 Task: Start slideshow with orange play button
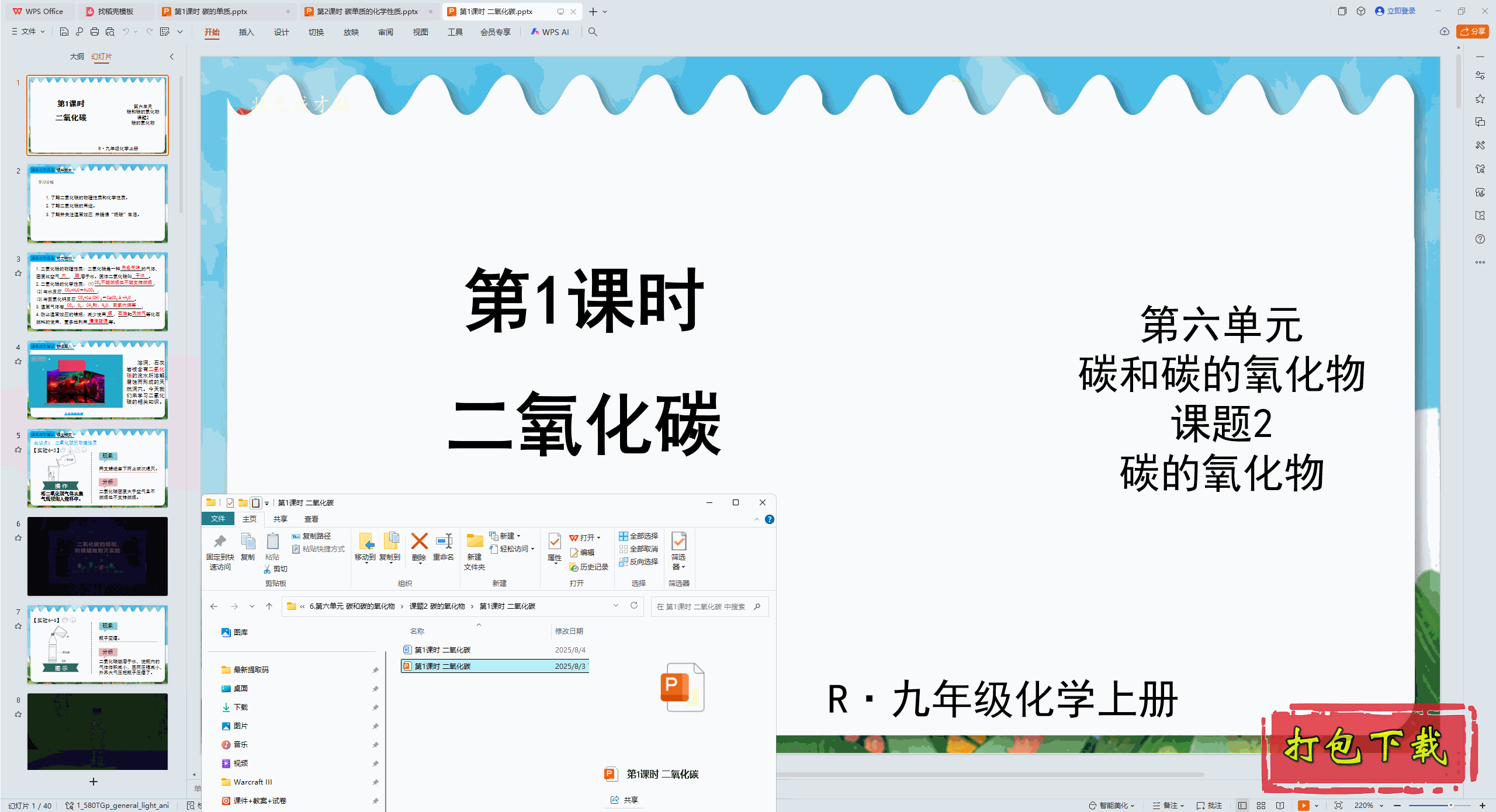1303,805
